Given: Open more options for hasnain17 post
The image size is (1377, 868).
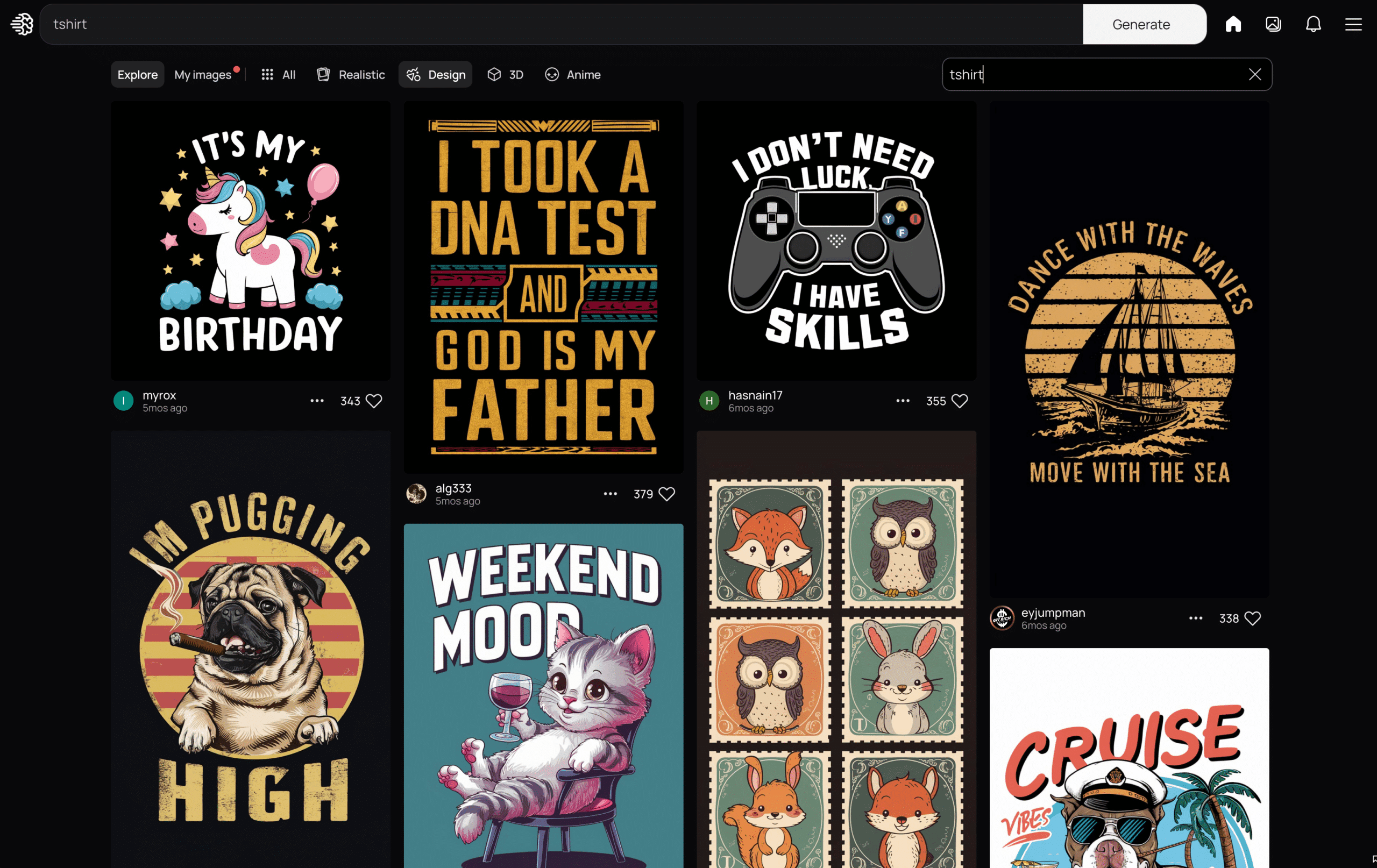Looking at the screenshot, I should tap(903, 401).
